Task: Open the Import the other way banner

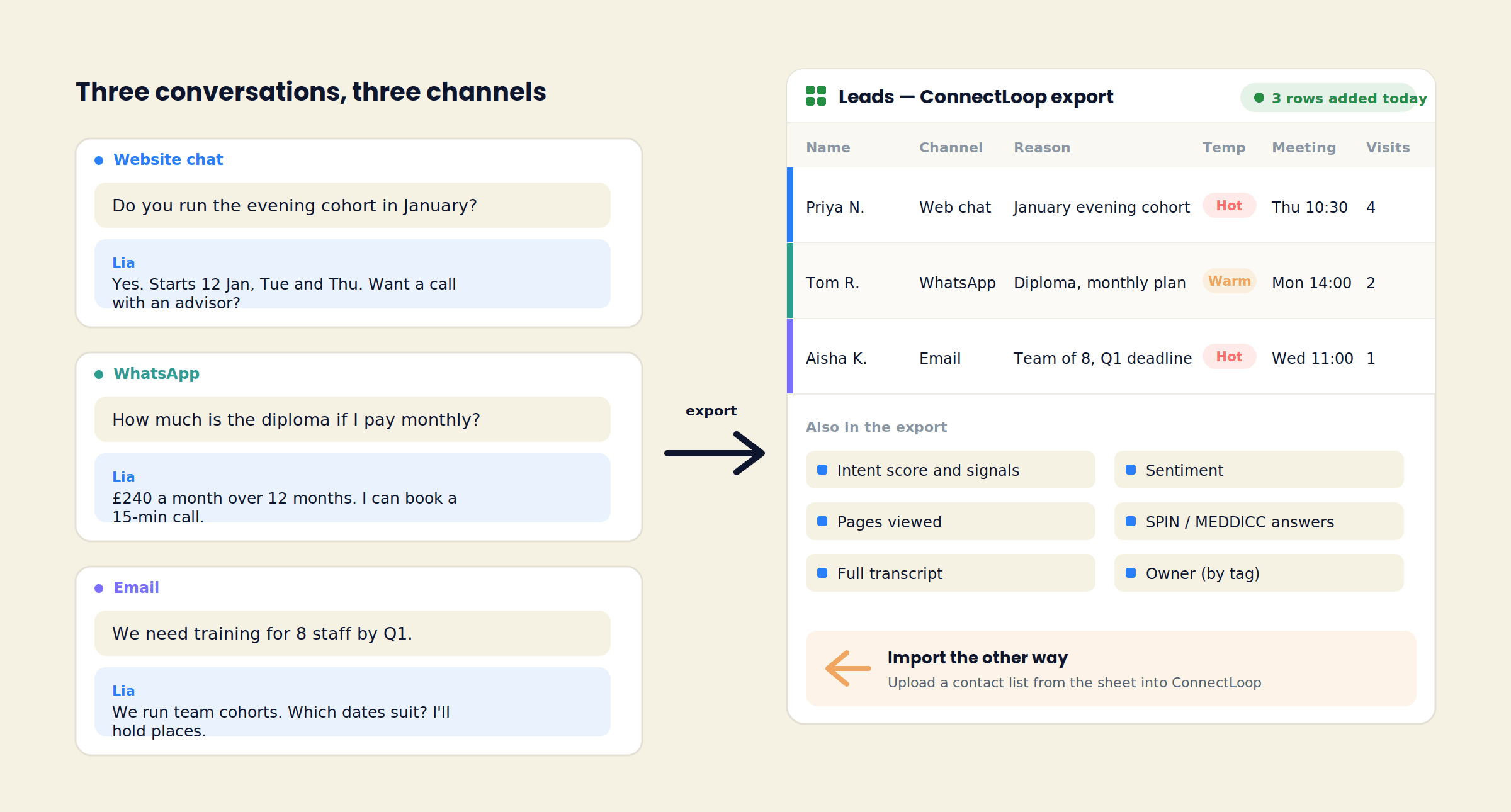Action: [1111, 668]
